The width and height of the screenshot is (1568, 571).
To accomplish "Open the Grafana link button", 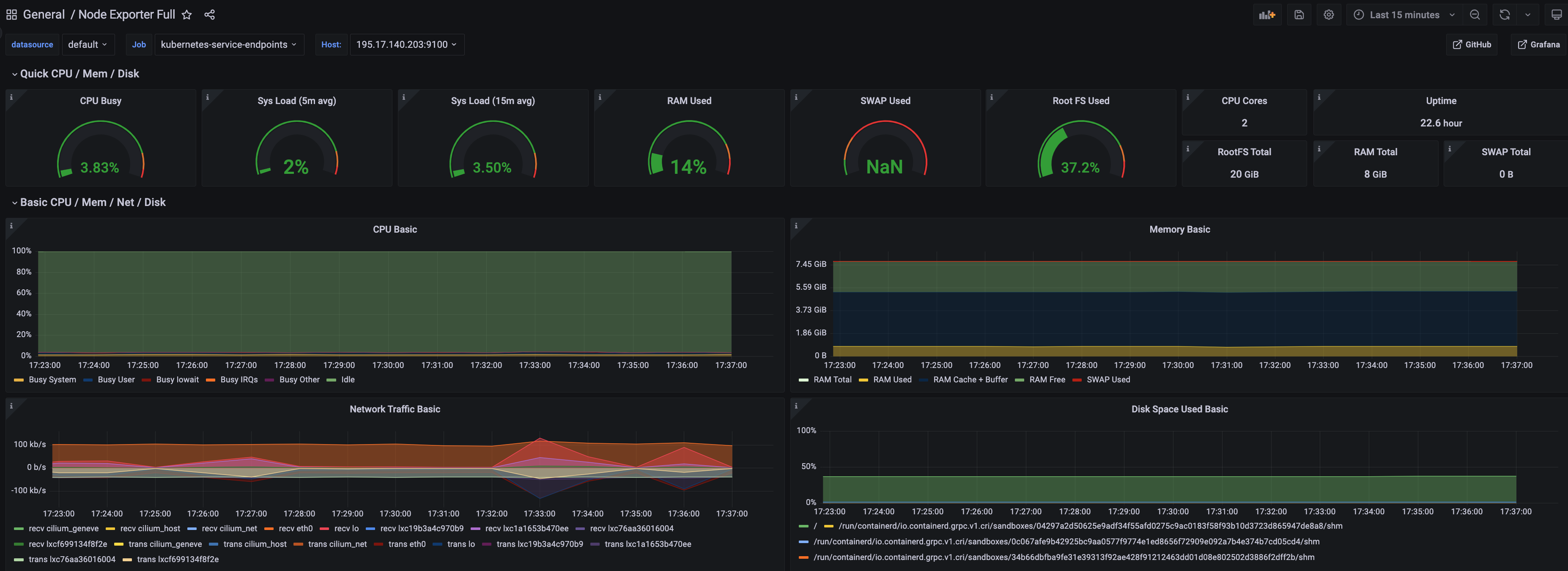I will tap(1538, 44).
